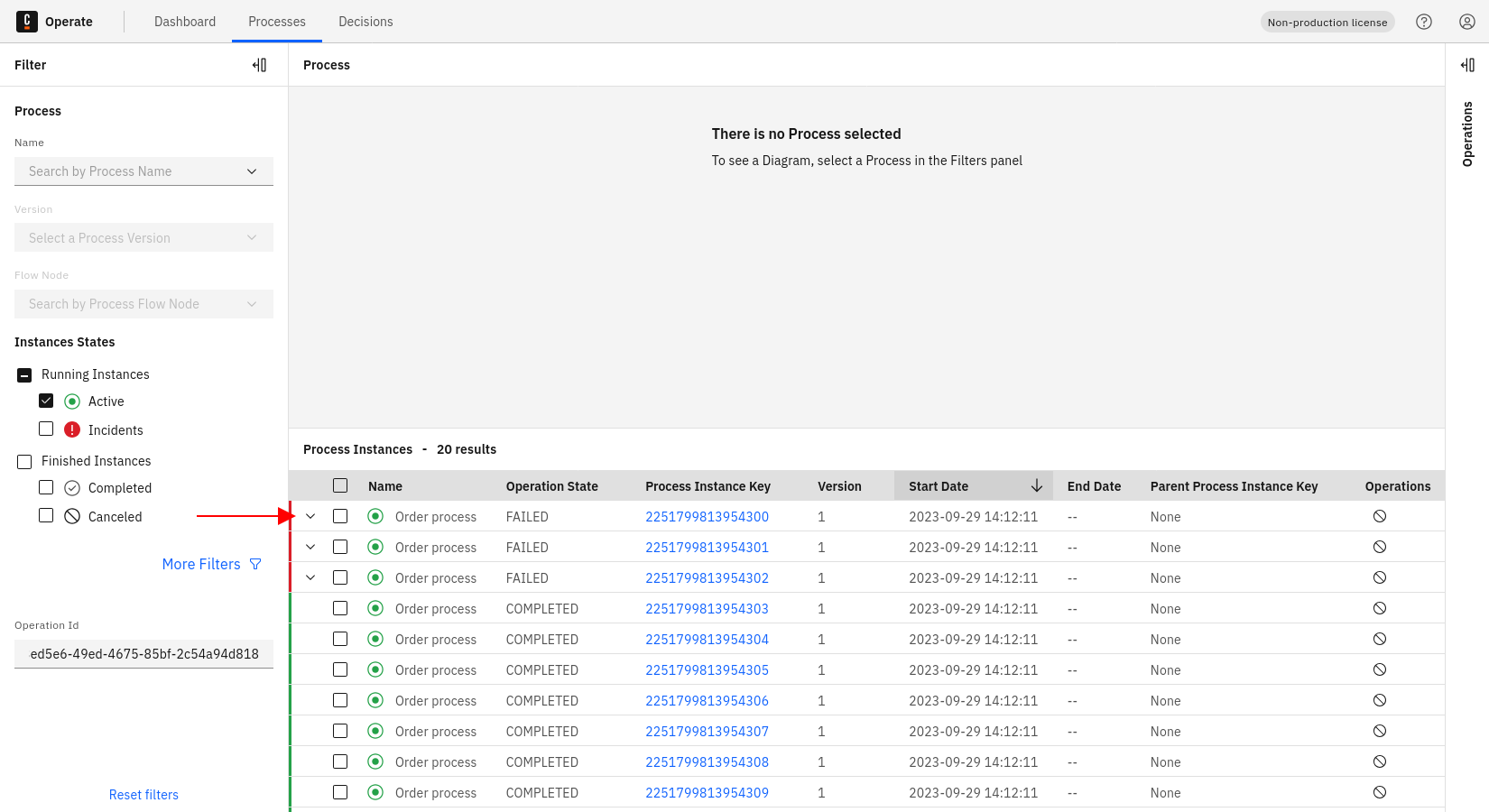
Task: Cancel process instance 2251799813954300
Action: click(1380, 517)
